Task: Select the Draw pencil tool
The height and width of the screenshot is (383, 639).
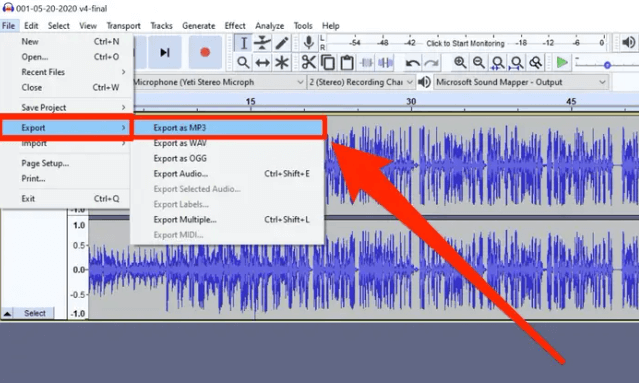Action: click(282, 43)
